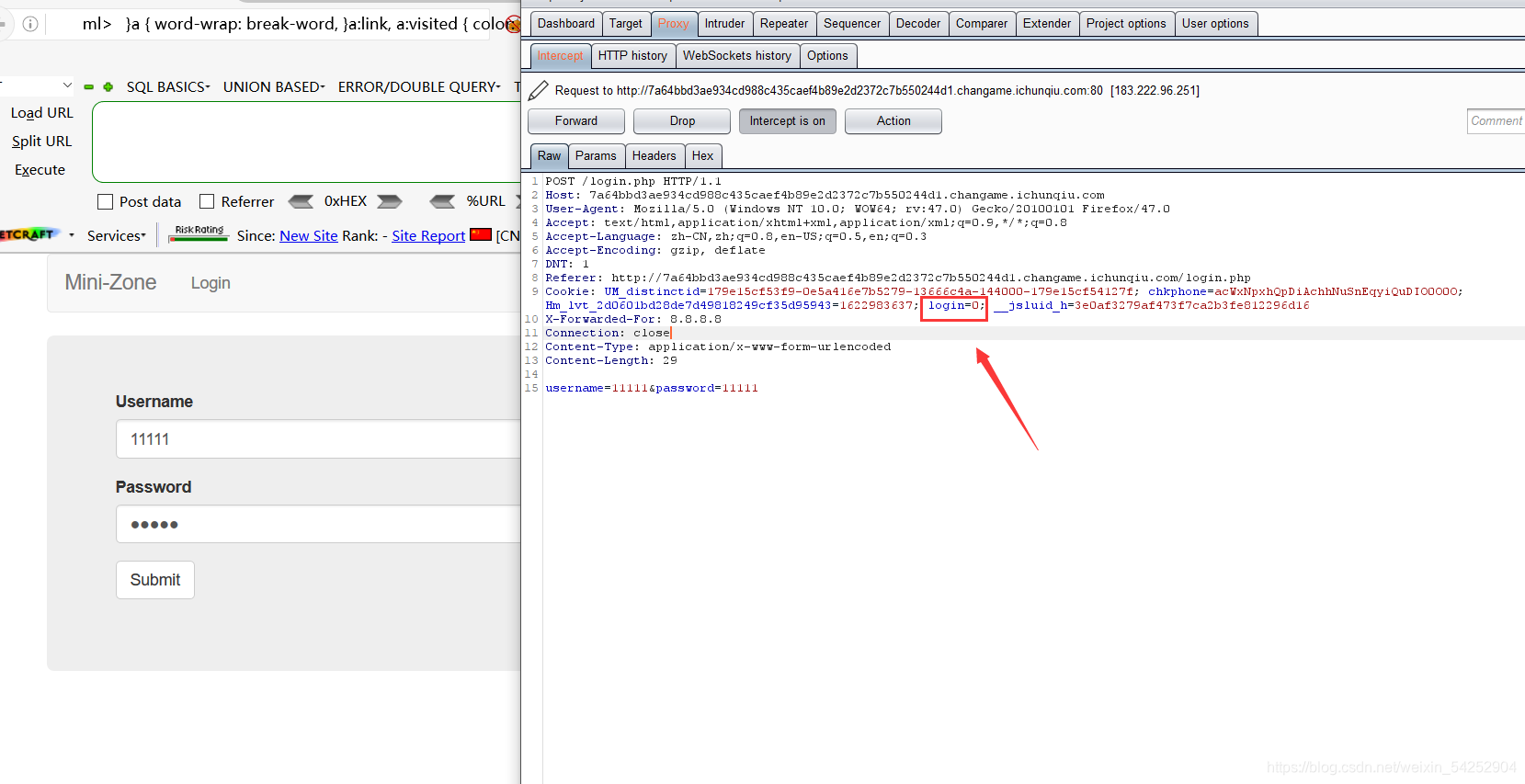
Task: Click the site info icon in address bar
Action: coord(30,24)
